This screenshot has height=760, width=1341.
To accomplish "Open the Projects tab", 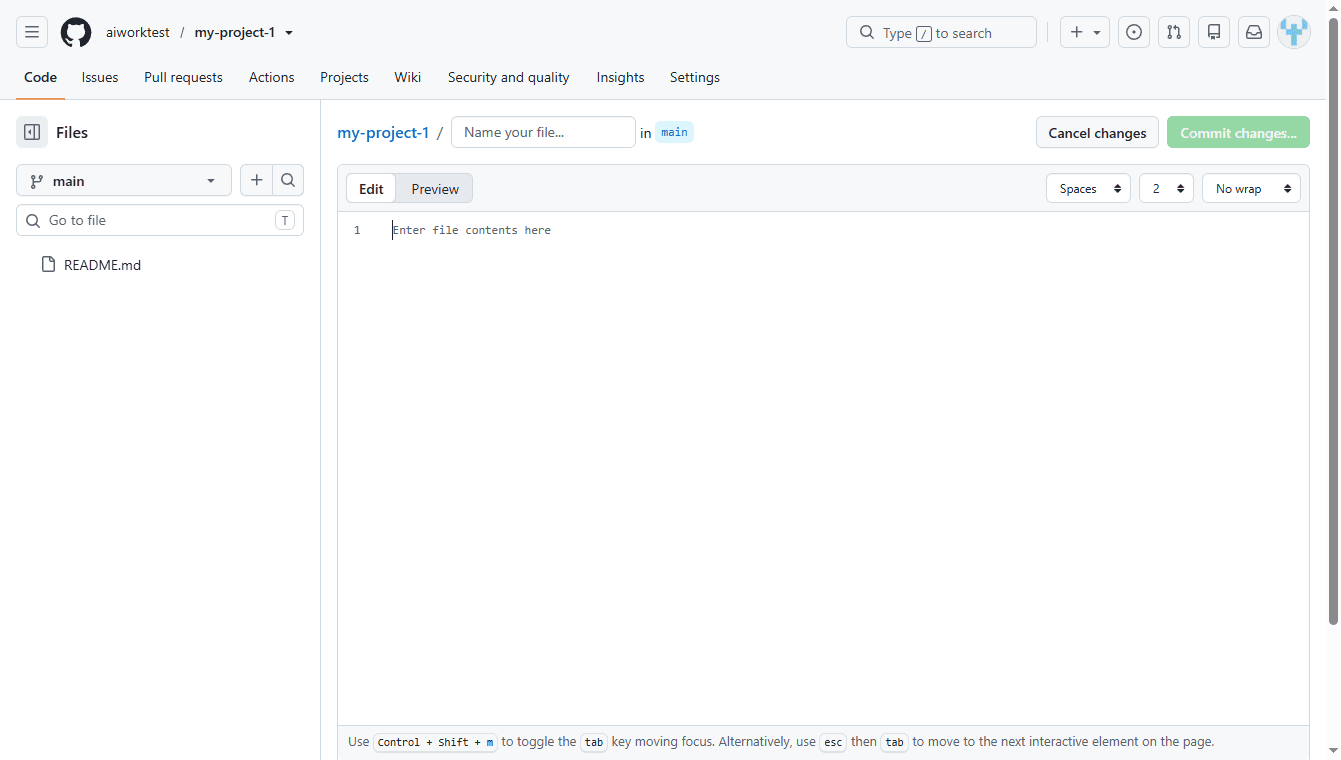I will point(344,77).
